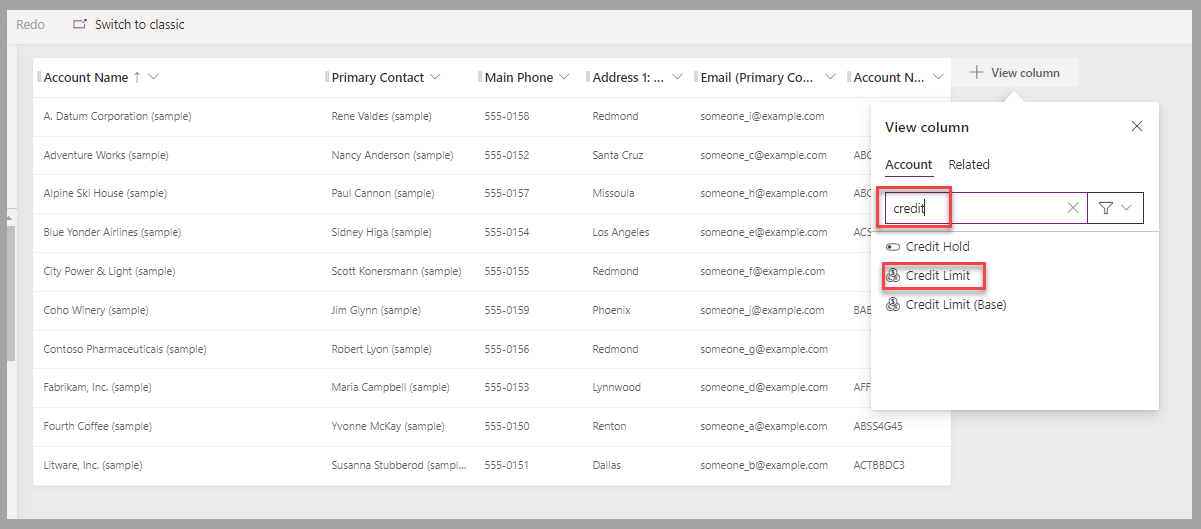
Task: Click contact Rene Valdes (sample)
Action: pos(381,116)
